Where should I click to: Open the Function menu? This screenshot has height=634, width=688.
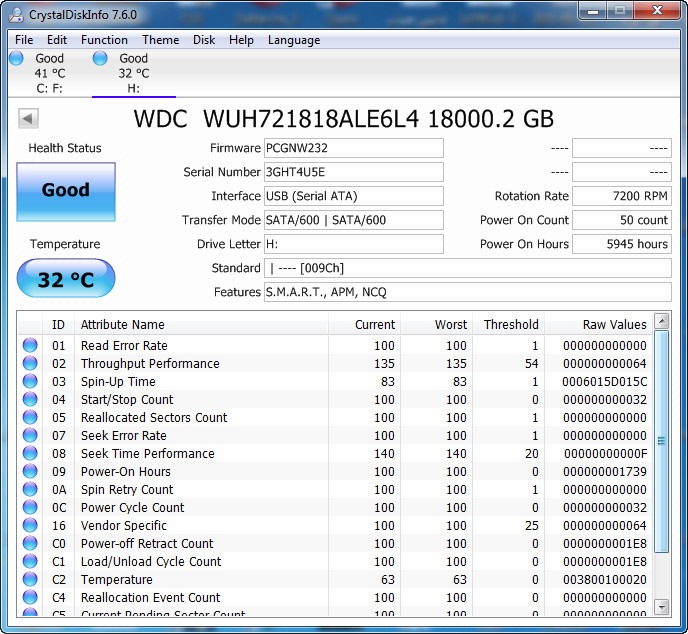click(x=104, y=40)
